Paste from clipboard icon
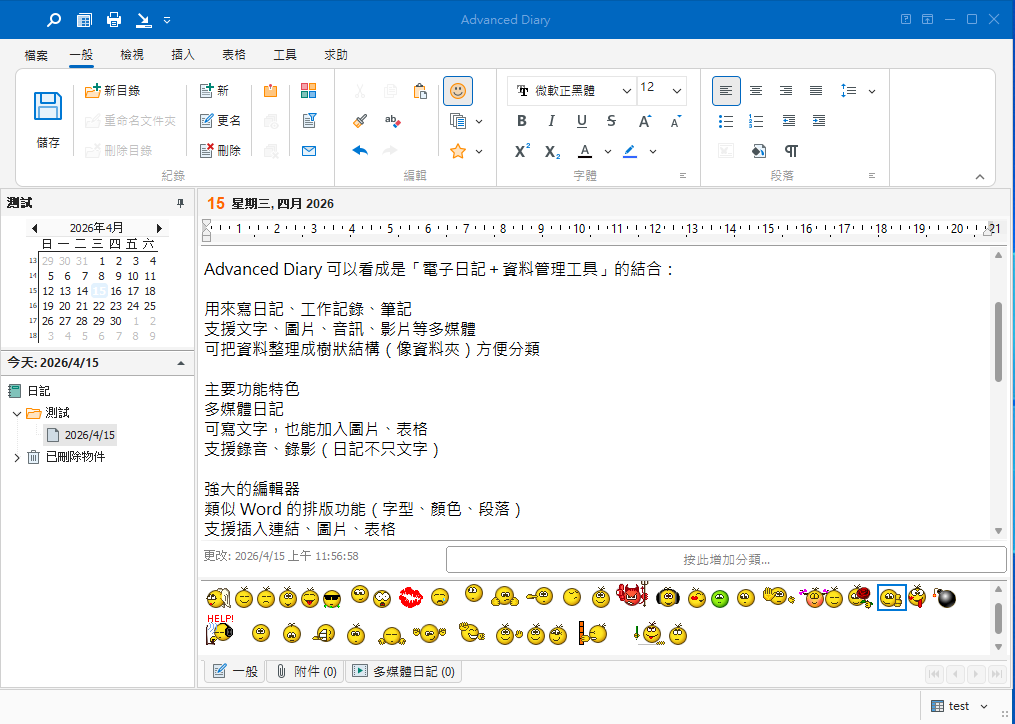 point(420,91)
